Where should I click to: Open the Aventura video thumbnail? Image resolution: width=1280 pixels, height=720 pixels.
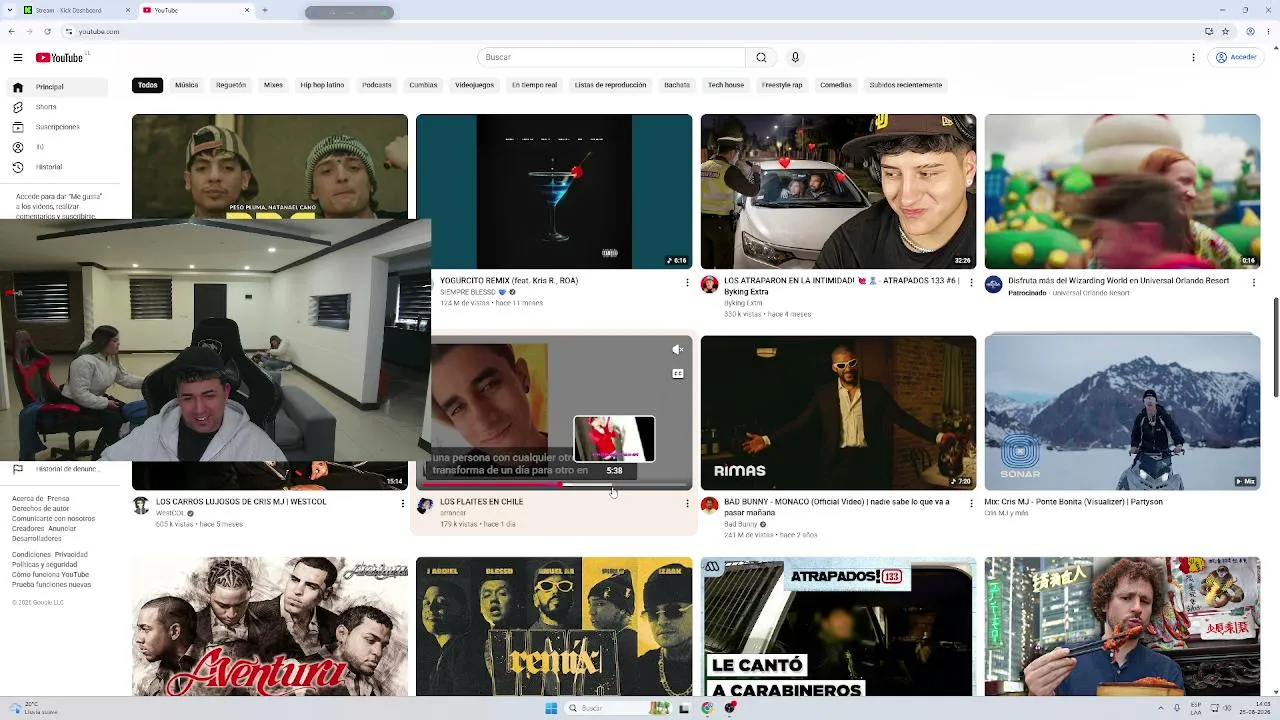tap(270, 626)
